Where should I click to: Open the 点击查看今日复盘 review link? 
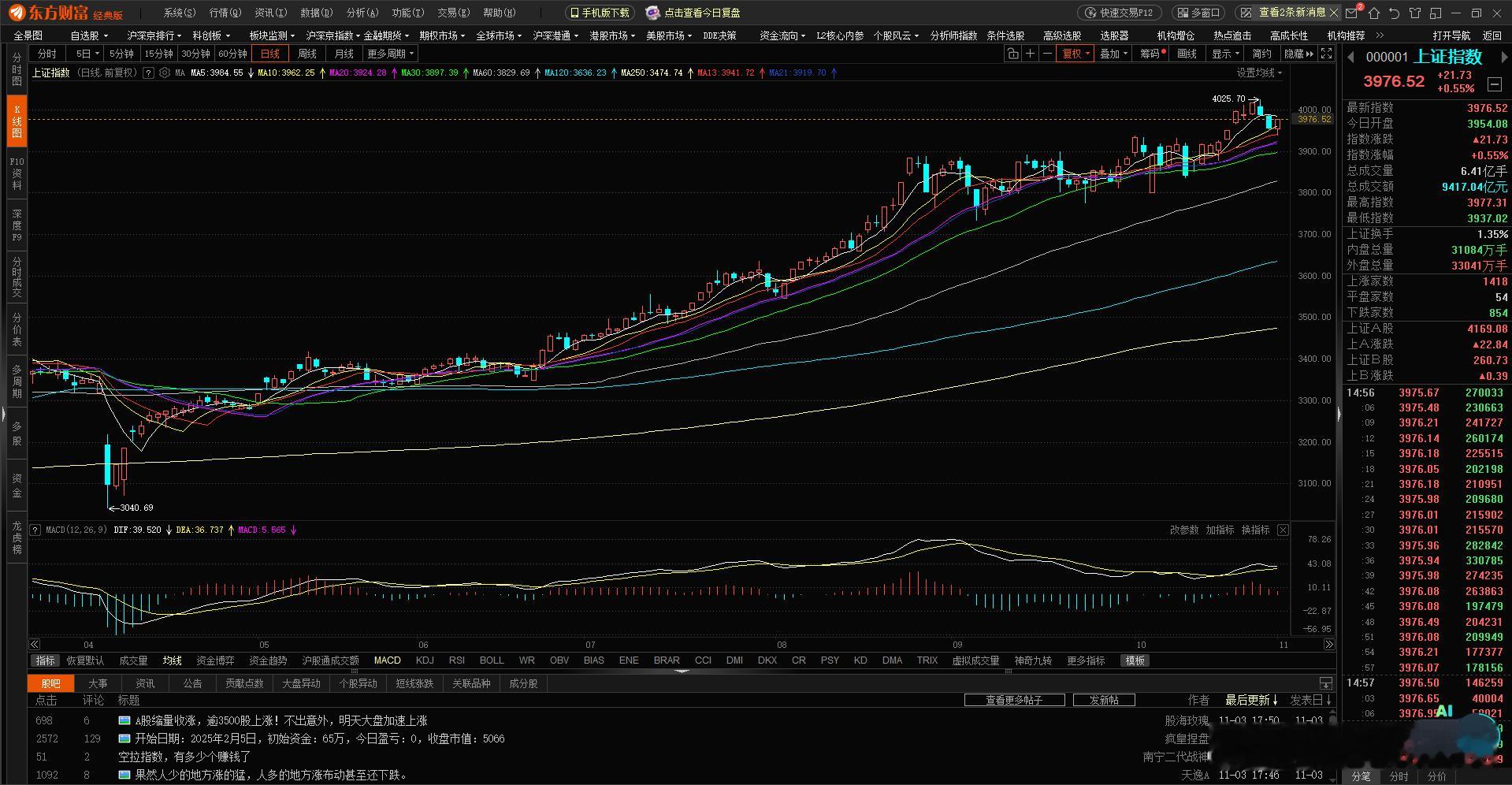pos(693,13)
